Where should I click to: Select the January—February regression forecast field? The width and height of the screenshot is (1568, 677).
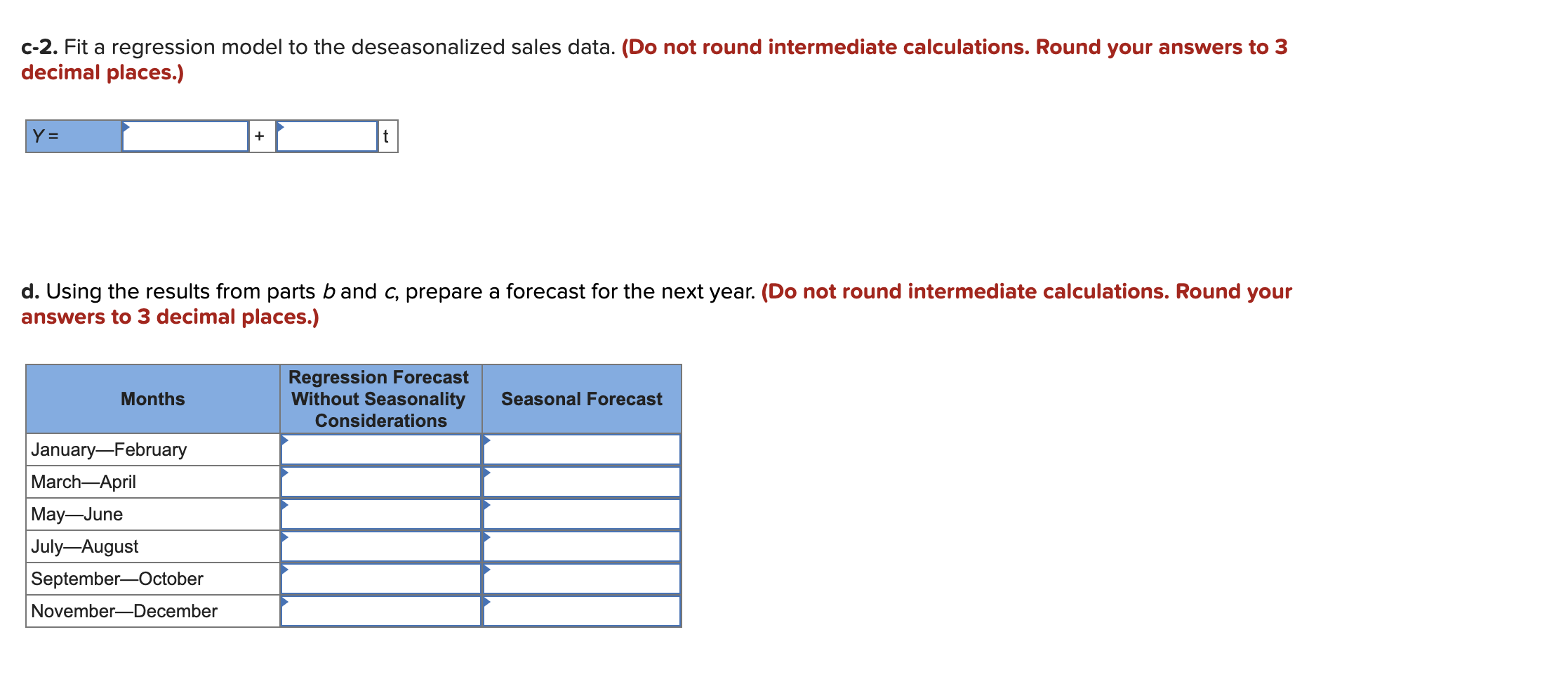pos(381,449)
